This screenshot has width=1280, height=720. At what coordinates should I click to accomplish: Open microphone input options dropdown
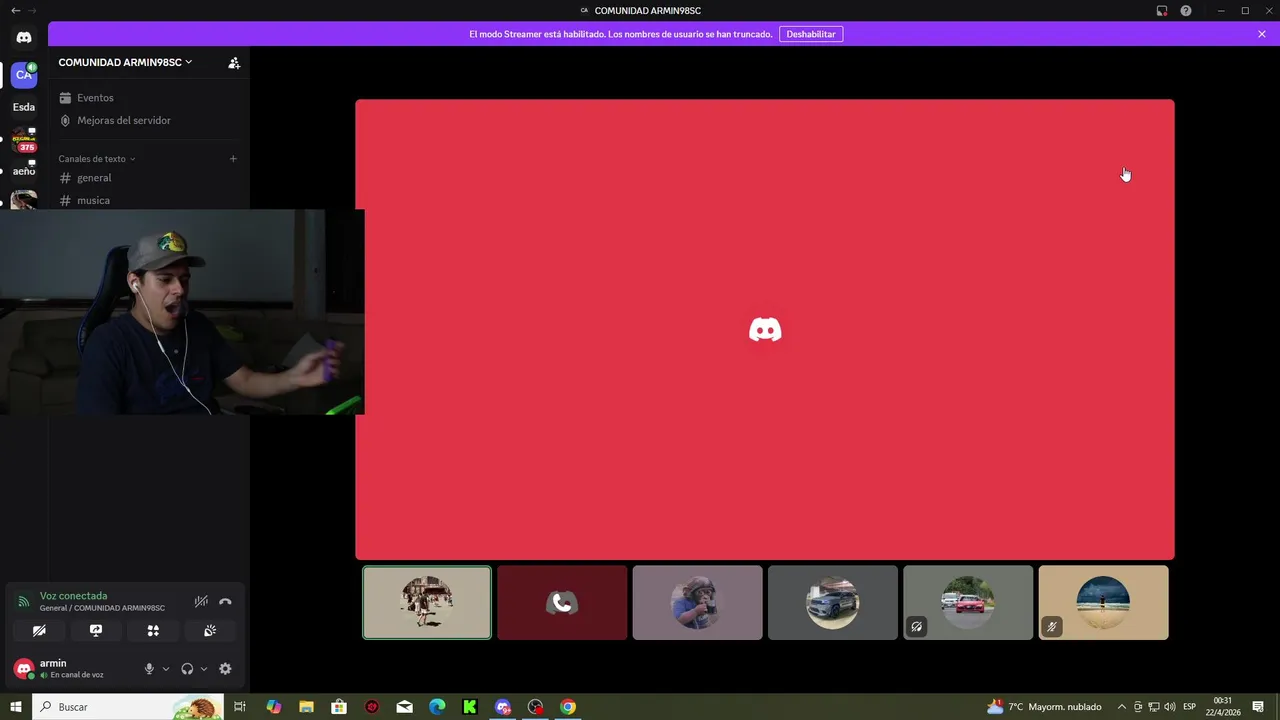click(166, 669)
